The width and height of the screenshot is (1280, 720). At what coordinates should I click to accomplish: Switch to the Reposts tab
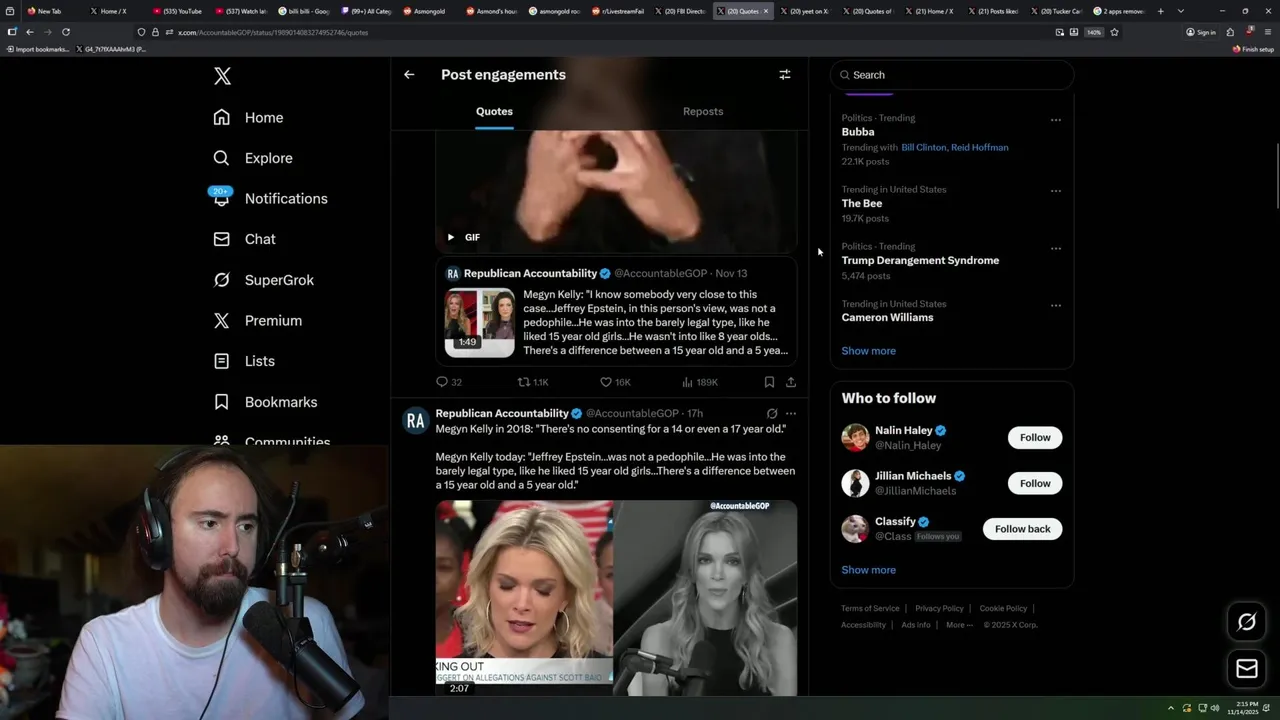703,111
